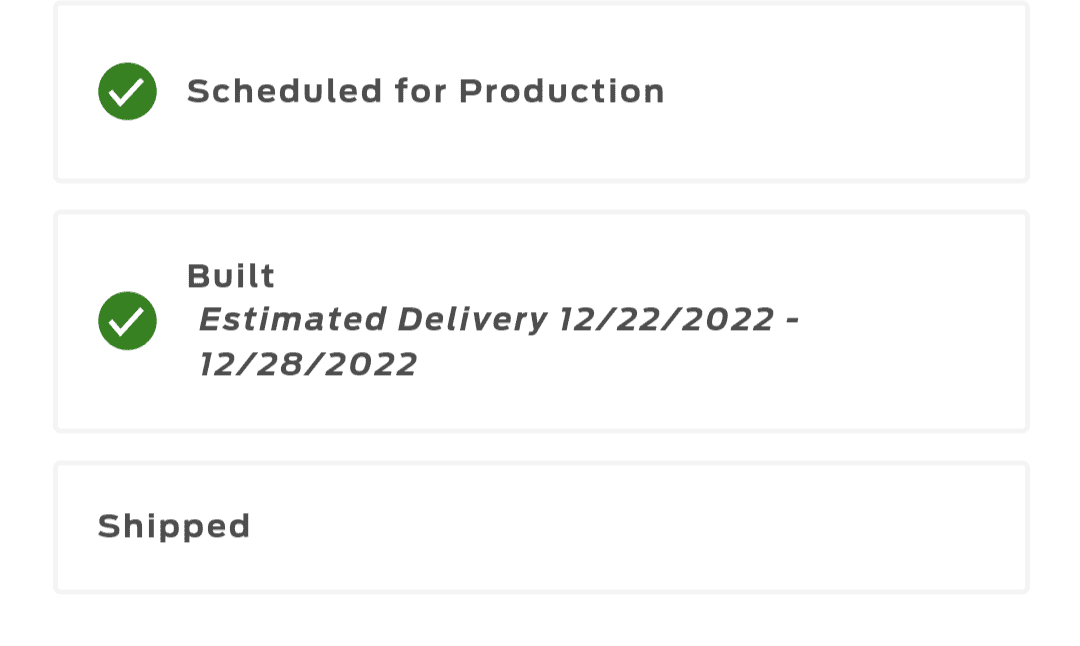Screen dimensions: 1080x646
Task: Open the Shipped status step
Action: click(x=174, y=526)
